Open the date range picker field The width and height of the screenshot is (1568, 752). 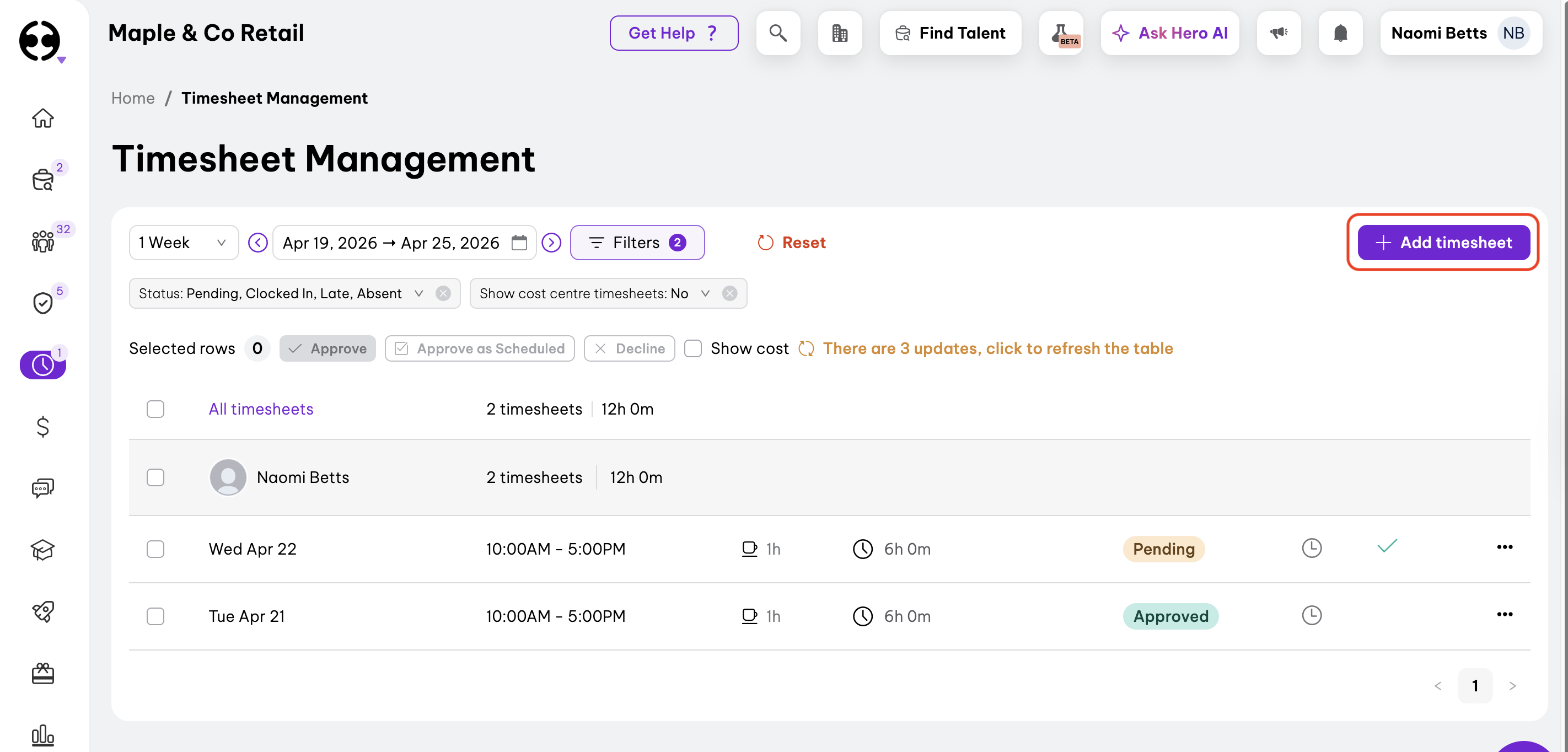pos(404,243)
